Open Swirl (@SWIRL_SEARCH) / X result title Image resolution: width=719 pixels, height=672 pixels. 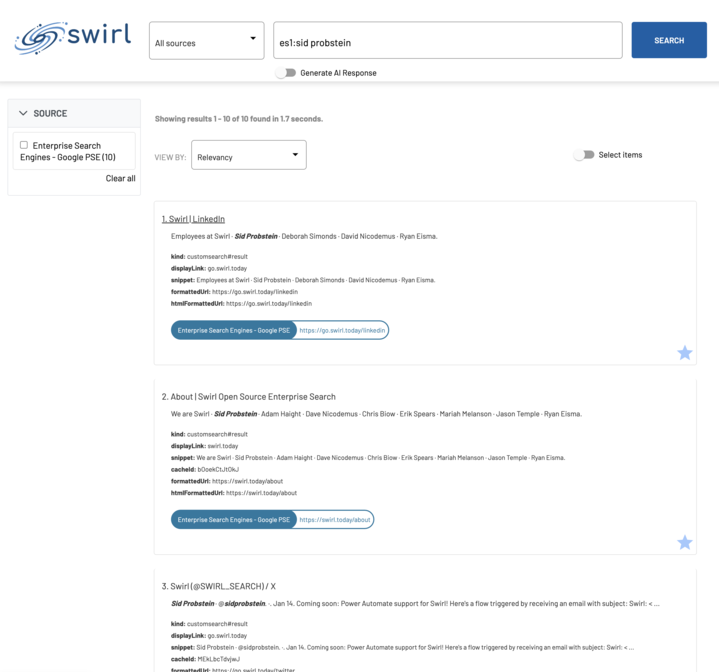tap(219, 586)
